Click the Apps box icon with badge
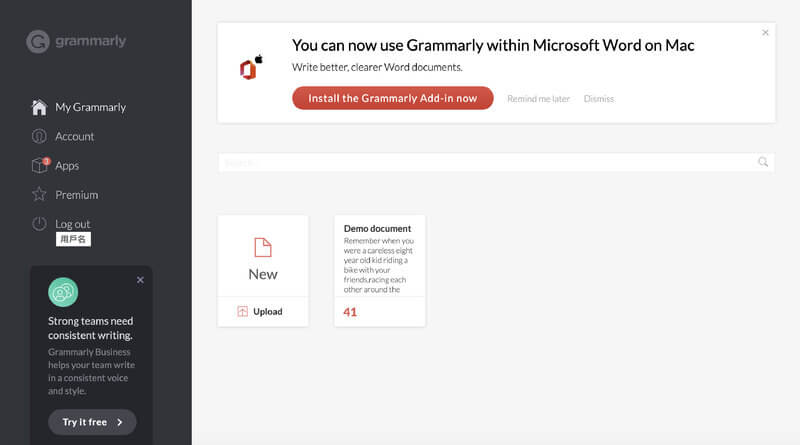This screenshot has width=800, height=445. 39,165
